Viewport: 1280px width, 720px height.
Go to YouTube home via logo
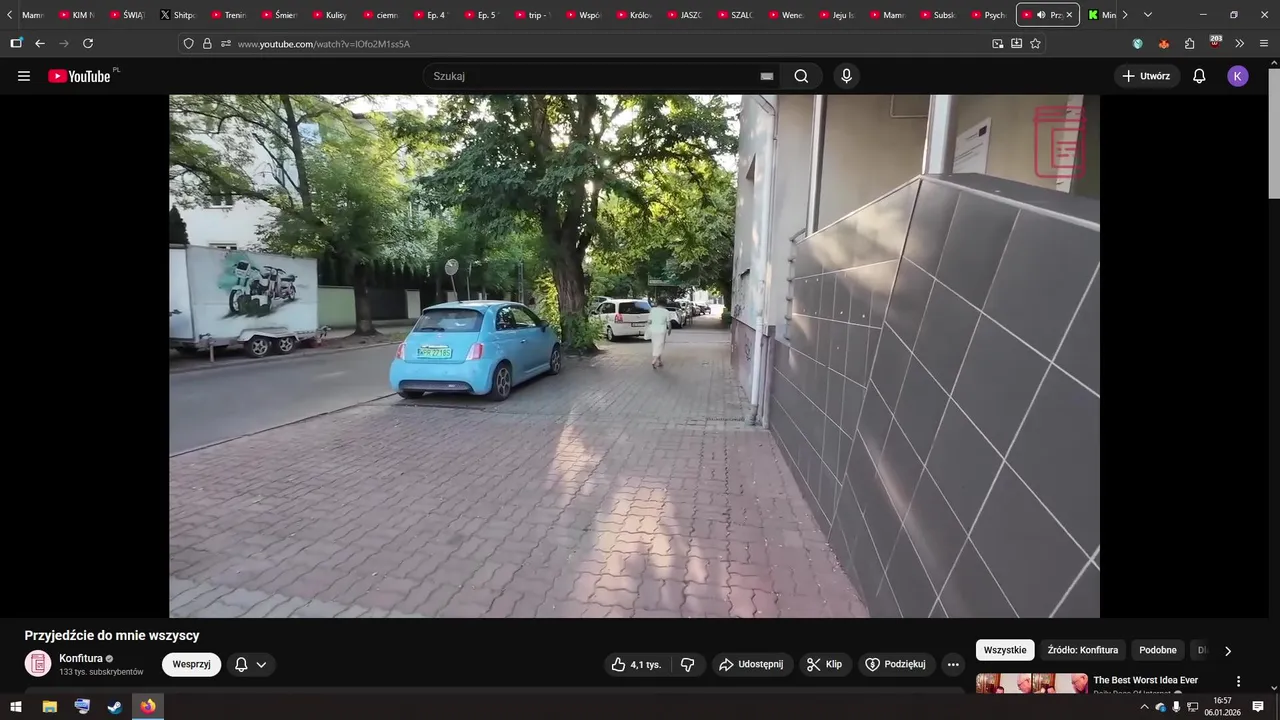[80, 76]
